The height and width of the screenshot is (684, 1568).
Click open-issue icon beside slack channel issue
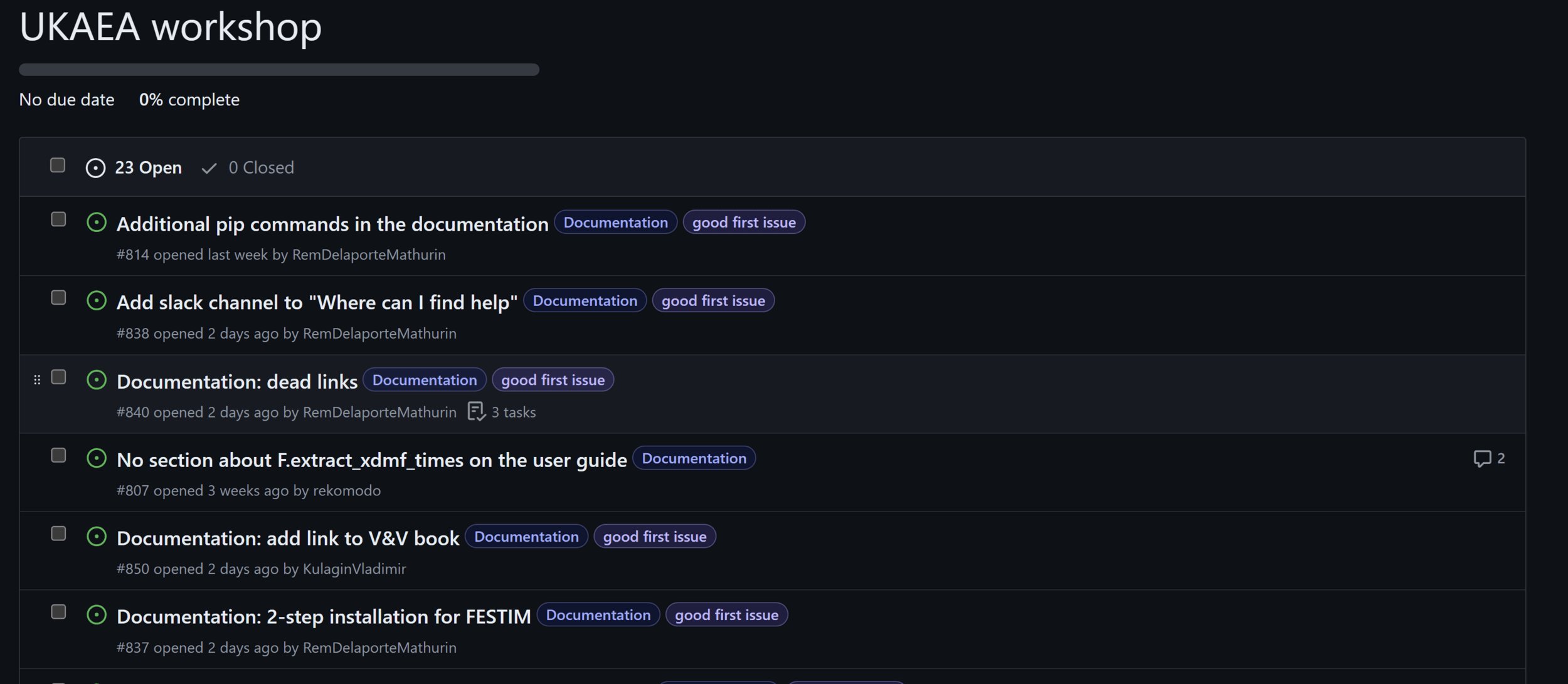point(96,301)
